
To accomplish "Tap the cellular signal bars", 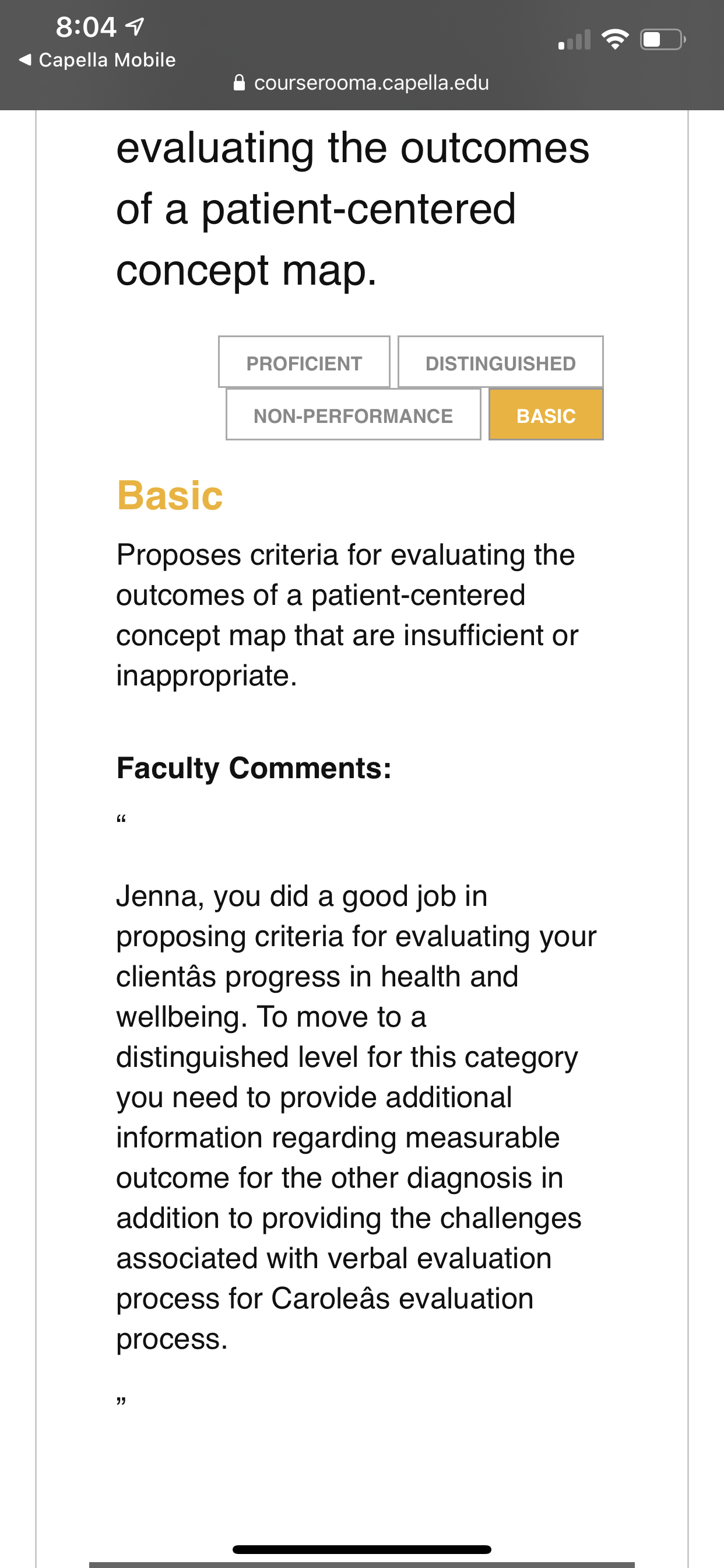I will tap(574, 40).
